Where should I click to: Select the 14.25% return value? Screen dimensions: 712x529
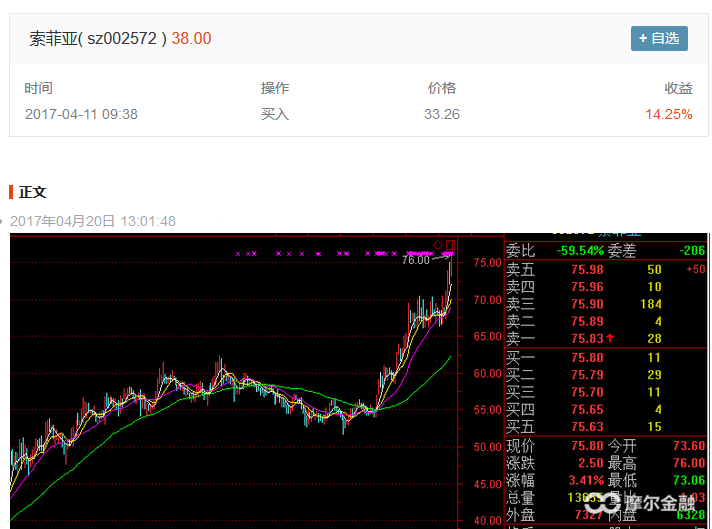coord(668,114)
